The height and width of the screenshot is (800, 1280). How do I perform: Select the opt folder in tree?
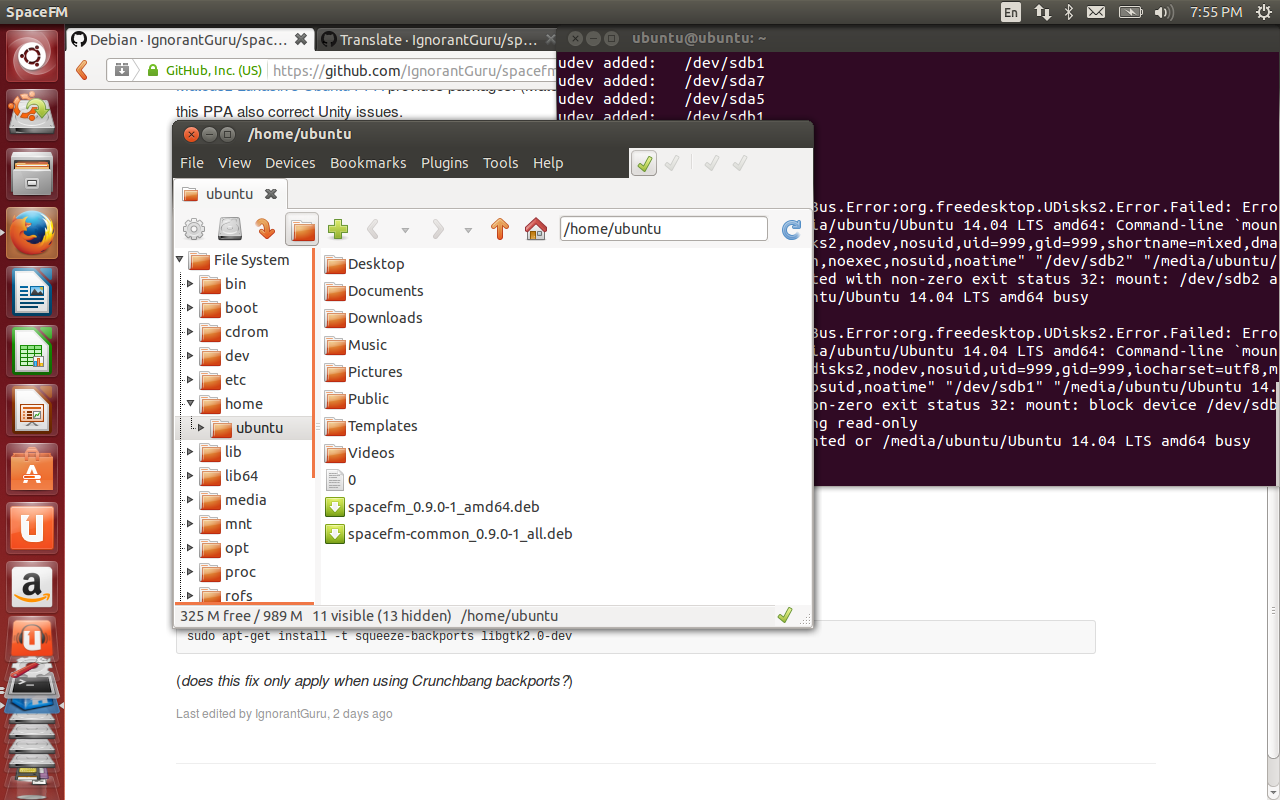point(224,548)
